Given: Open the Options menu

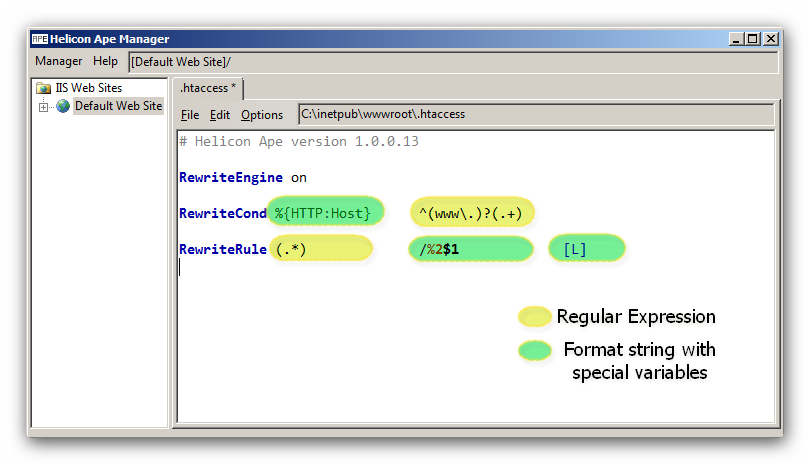Looking at the screenshot, I should click(262, 115).
